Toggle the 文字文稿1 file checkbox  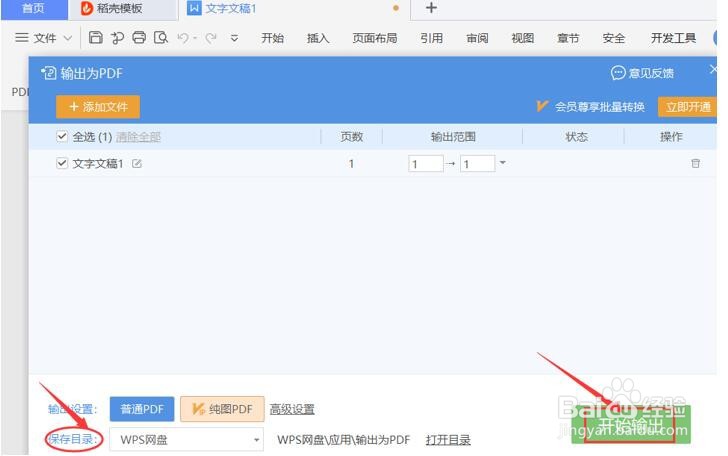(62, 163)
